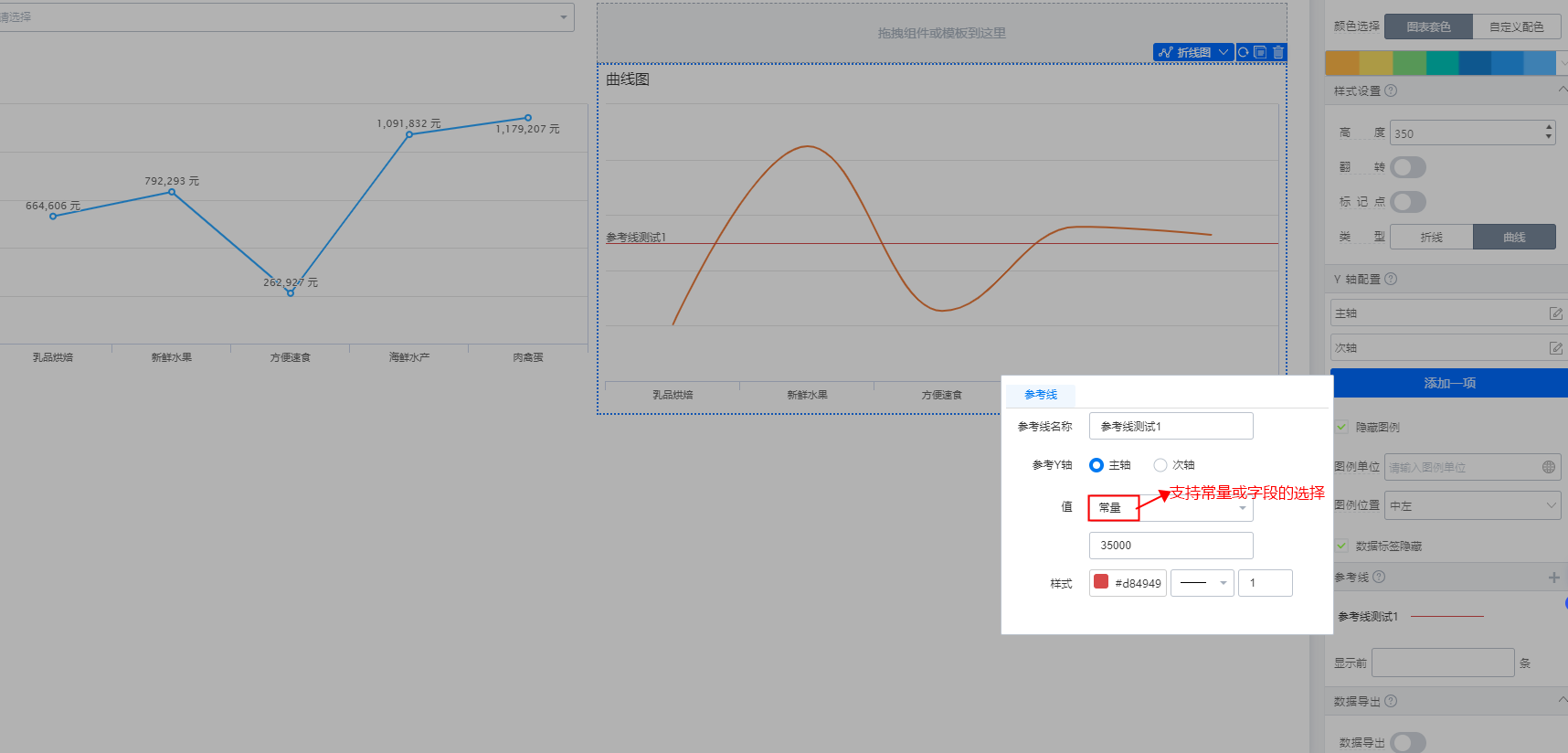Viewport: 1568px width, 753px height.
Task: Open the line style dropdown in 样式
Action: (x=1202, y=583)
